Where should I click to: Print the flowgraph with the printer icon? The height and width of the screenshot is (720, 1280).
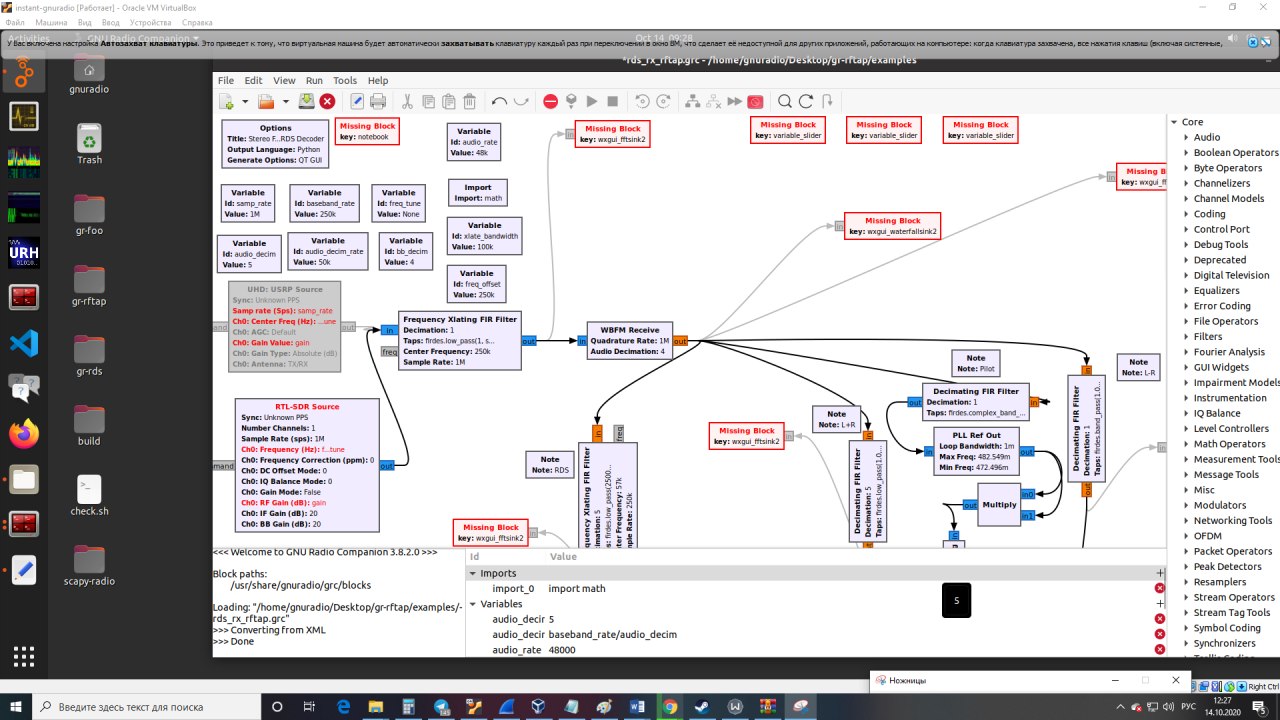click(x=378, y=101)
